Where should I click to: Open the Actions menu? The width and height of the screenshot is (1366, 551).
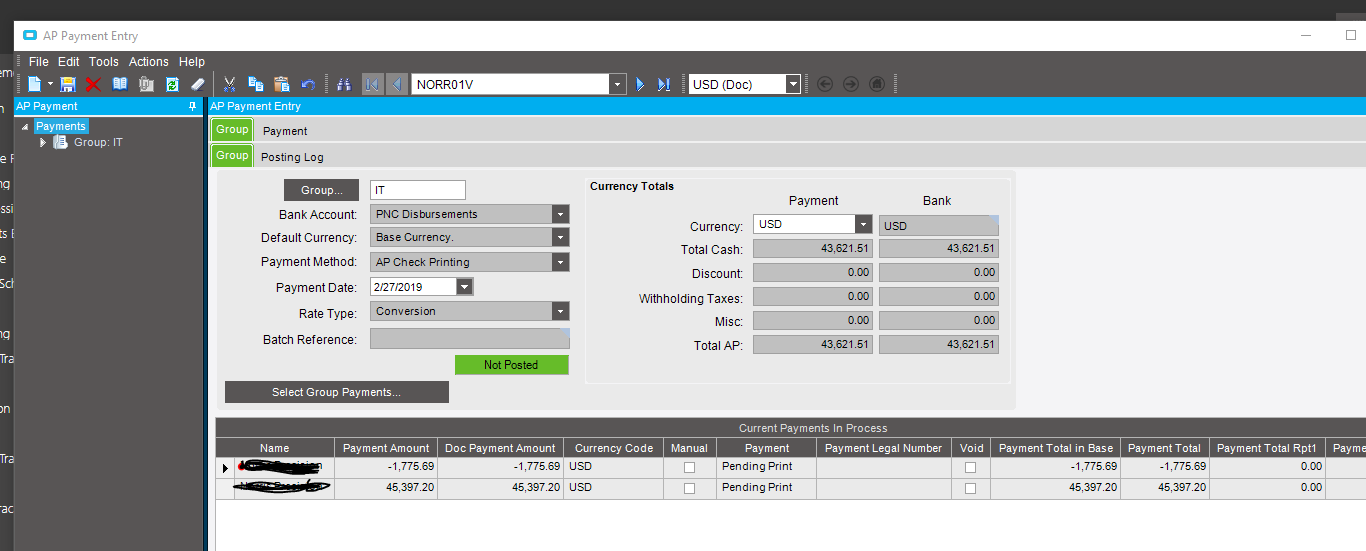(149, 62)
